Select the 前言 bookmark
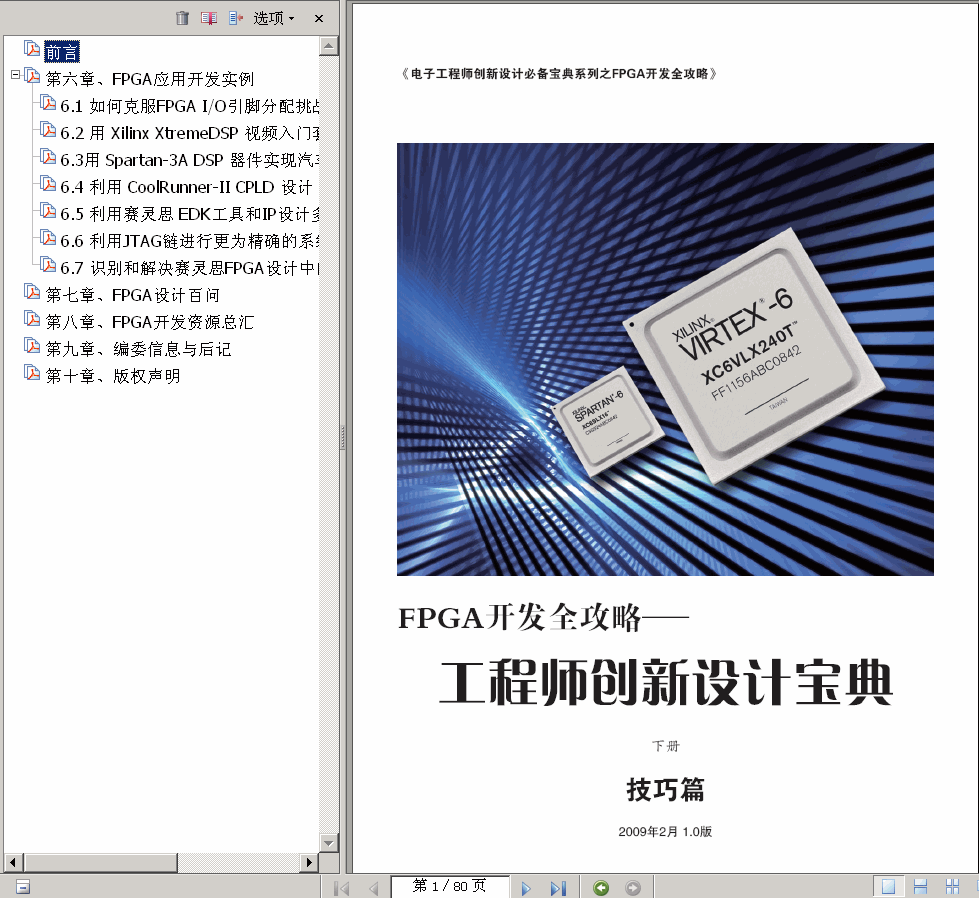The width and height of the screenshot is (979, 898). coord(62,52)
